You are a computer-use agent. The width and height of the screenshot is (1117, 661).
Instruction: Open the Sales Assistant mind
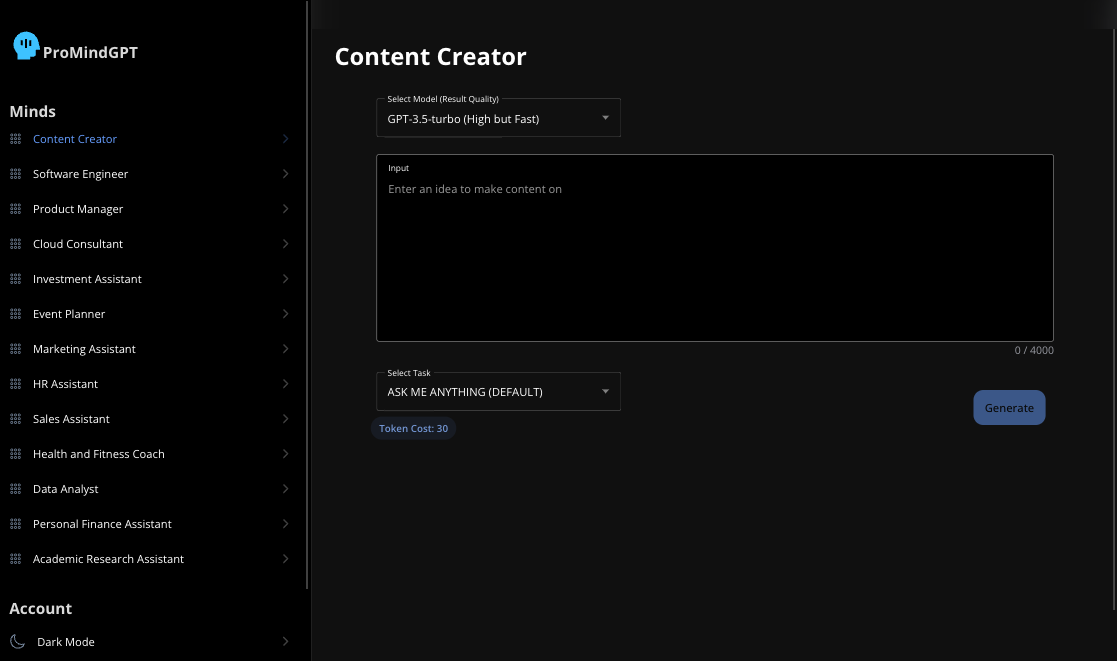click(71, 419)
